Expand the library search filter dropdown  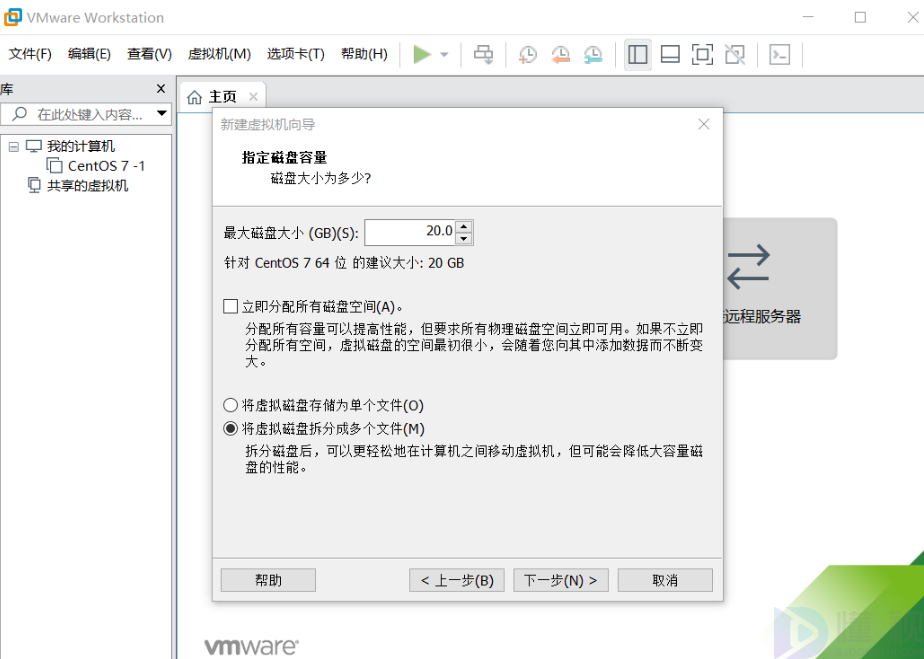tap(162, 114)
